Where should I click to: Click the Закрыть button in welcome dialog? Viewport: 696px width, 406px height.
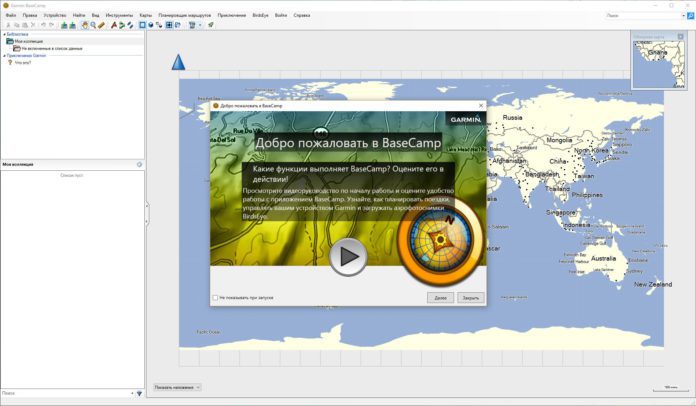471,298
